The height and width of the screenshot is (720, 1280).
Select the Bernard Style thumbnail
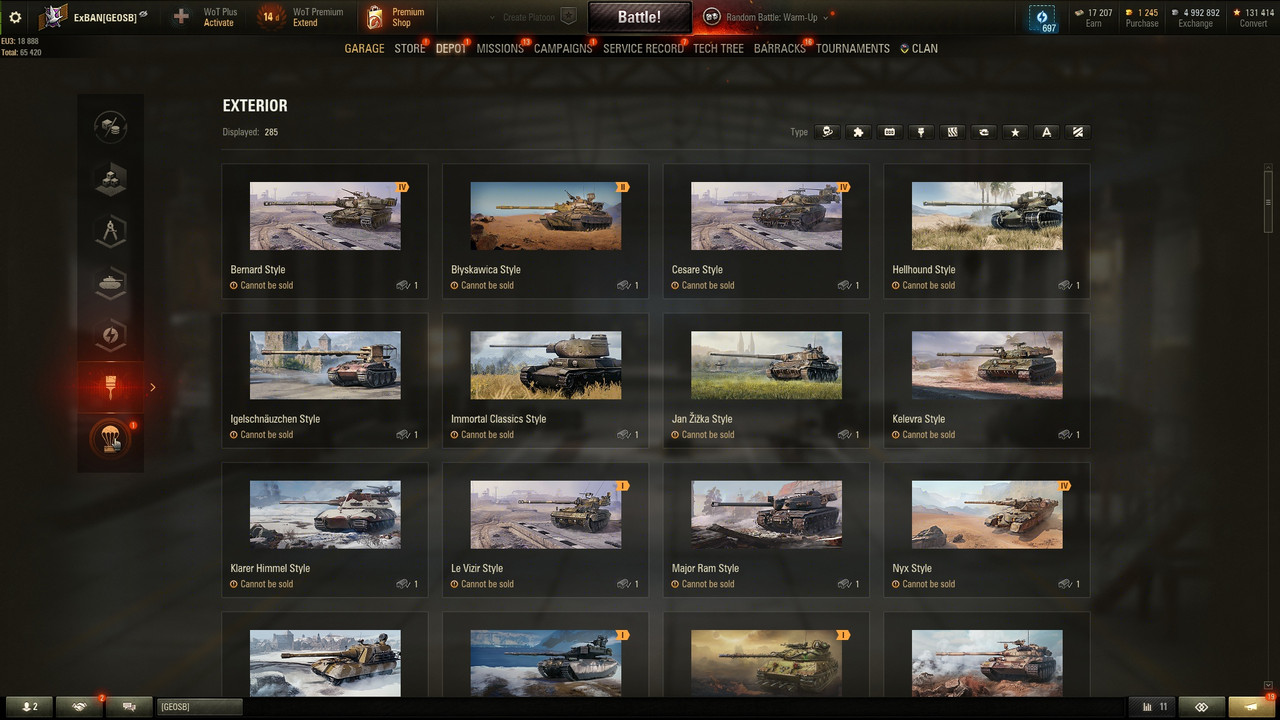click(325, 216)
